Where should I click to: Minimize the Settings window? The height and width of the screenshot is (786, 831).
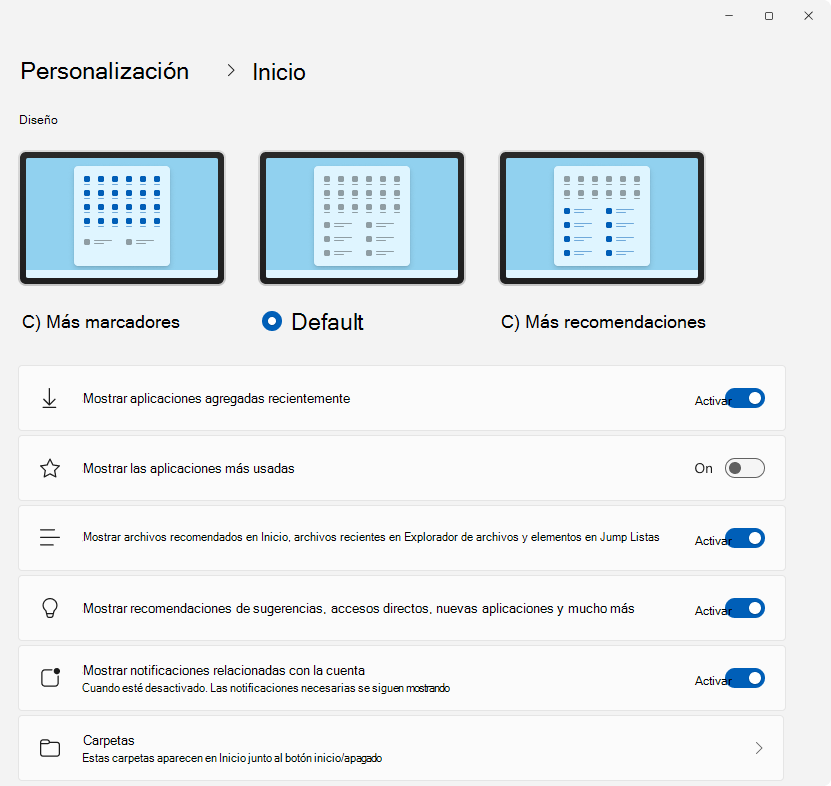pyautogui.click(x=729, y=16)
